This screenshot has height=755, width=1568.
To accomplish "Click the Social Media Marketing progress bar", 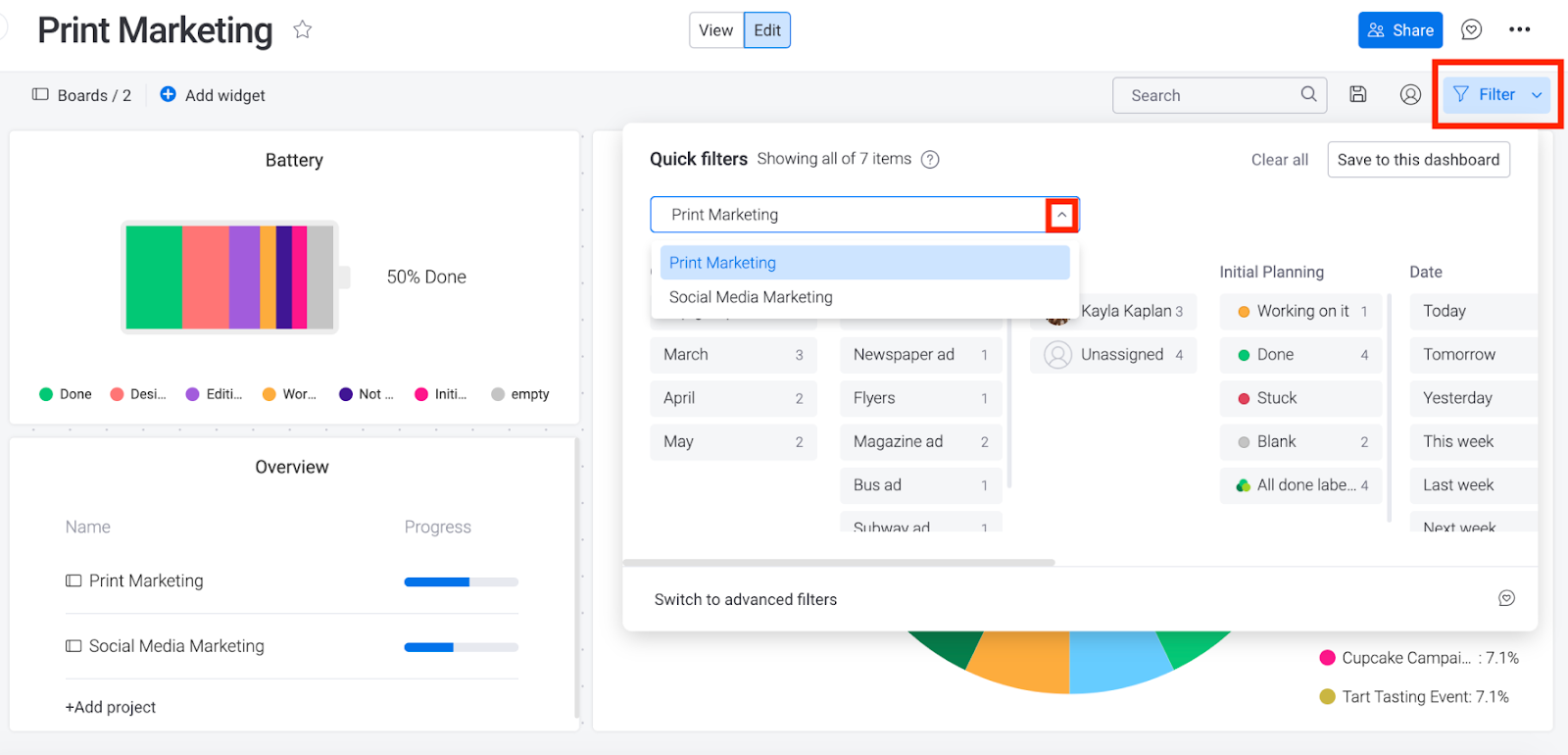I will tap(461, 647).
